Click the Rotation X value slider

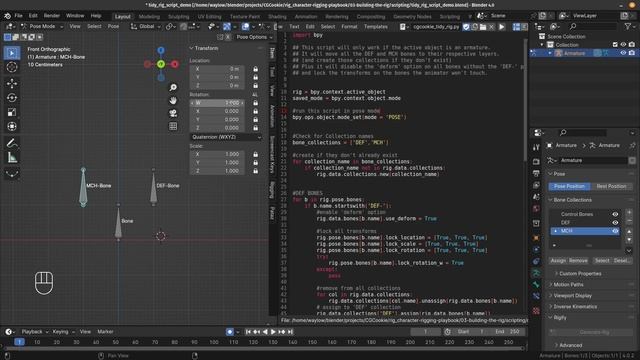click(x=217, y=111)
